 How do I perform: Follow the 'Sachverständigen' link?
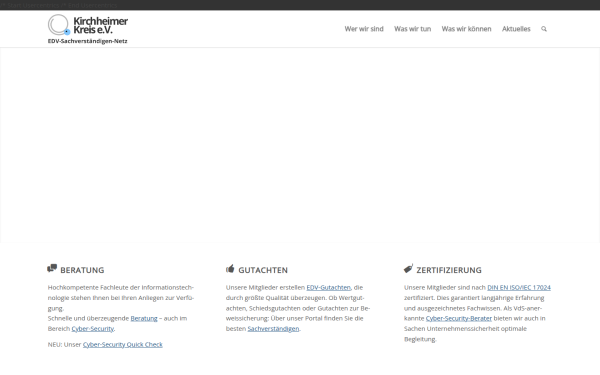pos(273,329)
